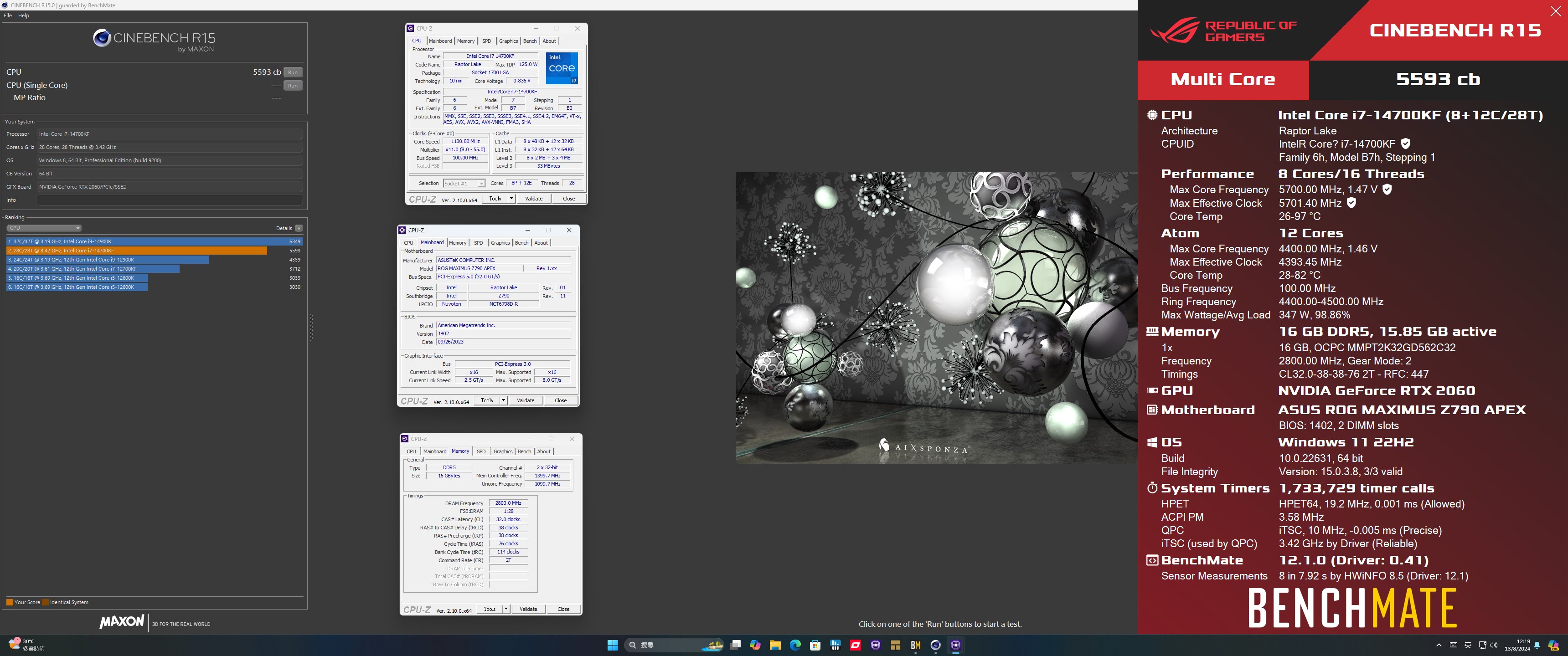Switch to the BenchMate BM taskbar icon
The image size is (1568, 656).
tap(915, 645)
